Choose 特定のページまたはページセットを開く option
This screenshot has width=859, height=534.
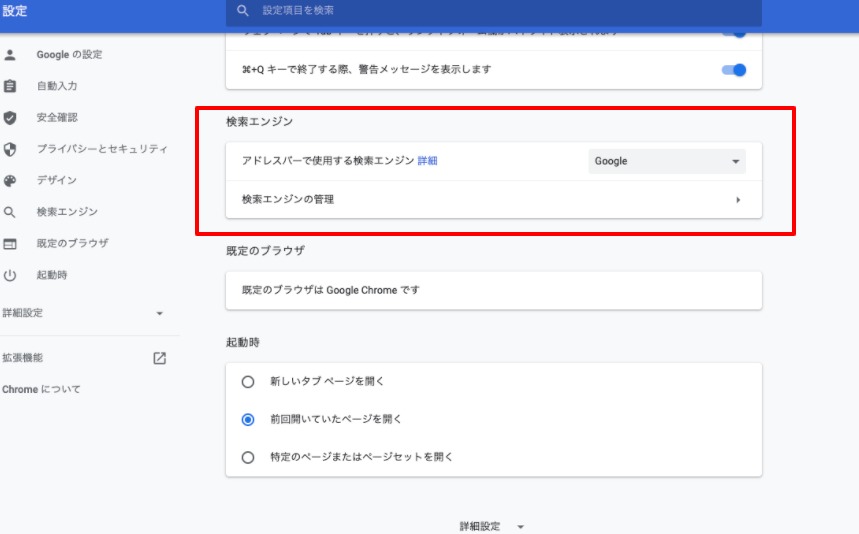pyautogui.click(x=248, y=457)
